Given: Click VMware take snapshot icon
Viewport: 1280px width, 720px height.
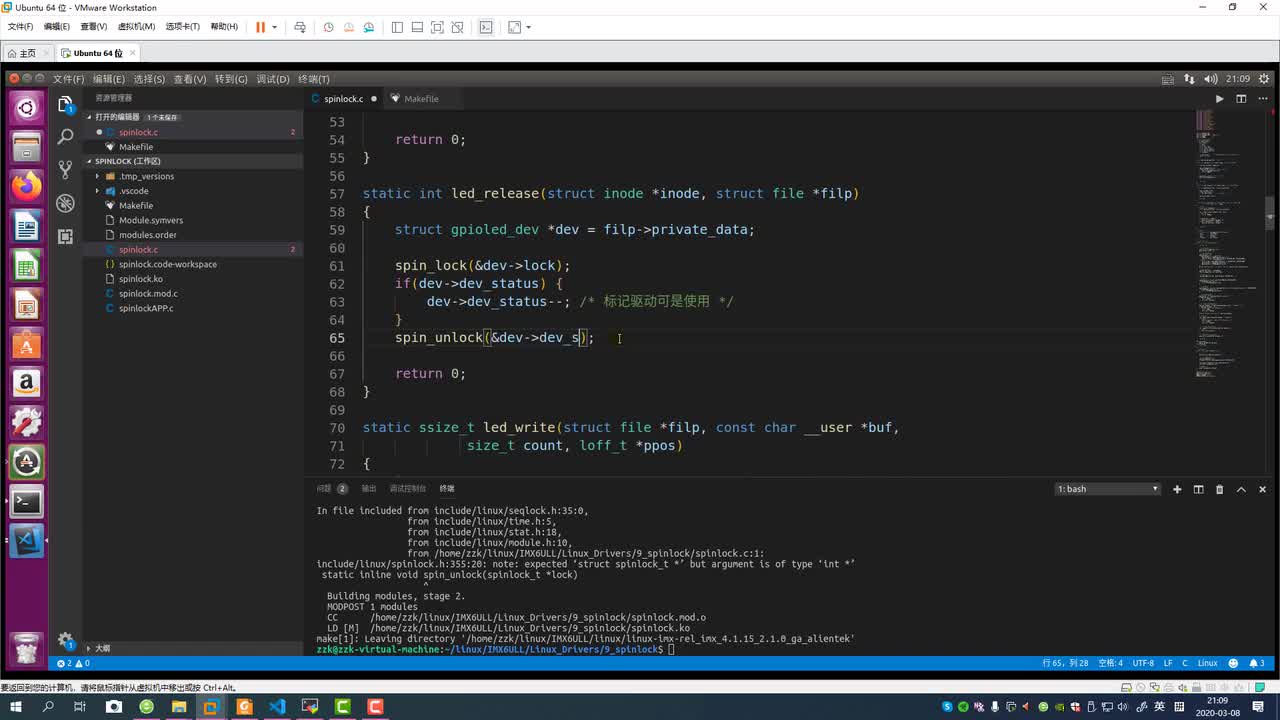Looking at the screenshot, I should 328,27.
